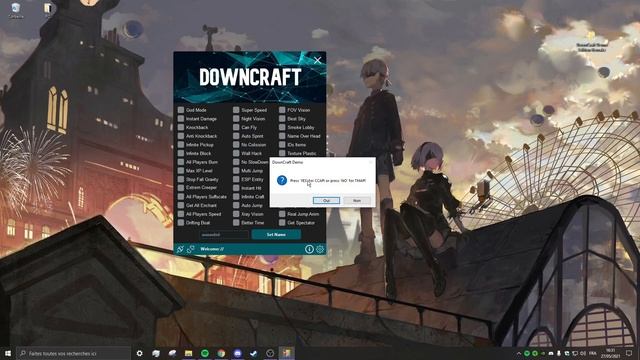Toggle the Wall Hack checkbox
This screenshot has width=640, height=360.
point(236,153)
